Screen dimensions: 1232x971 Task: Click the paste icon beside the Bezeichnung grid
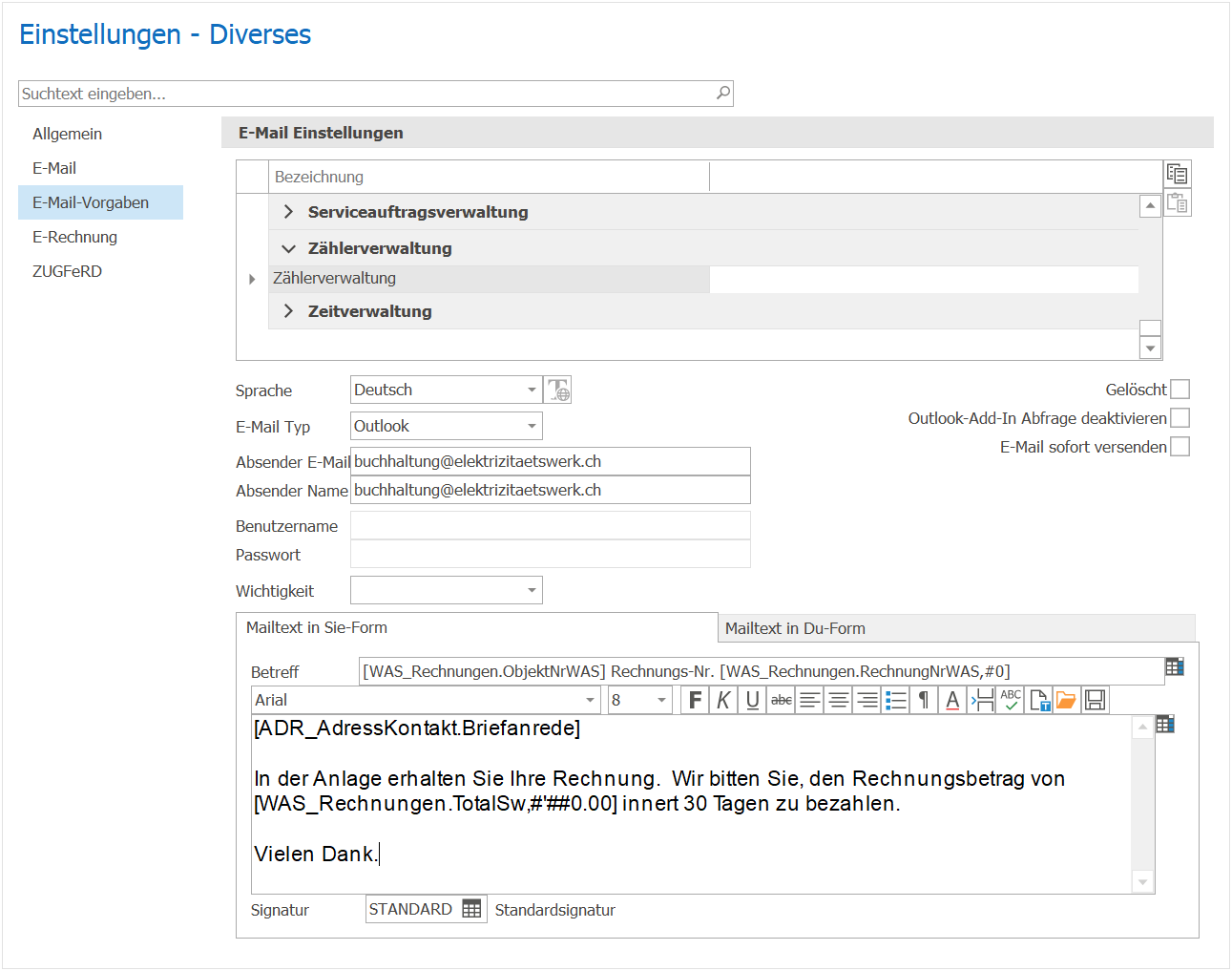click(x=1178, y=203)
